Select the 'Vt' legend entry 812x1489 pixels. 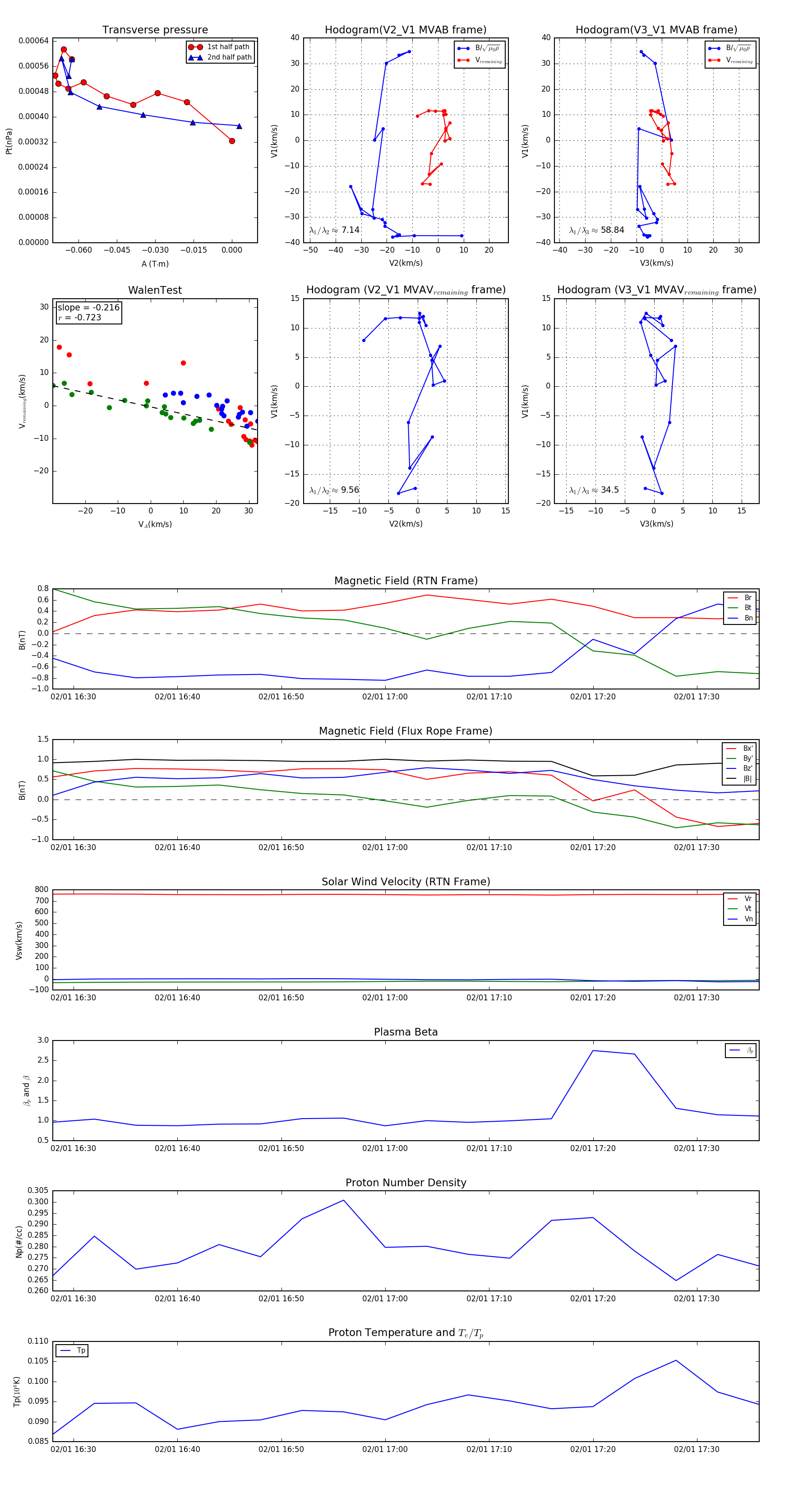click(740, 909)
